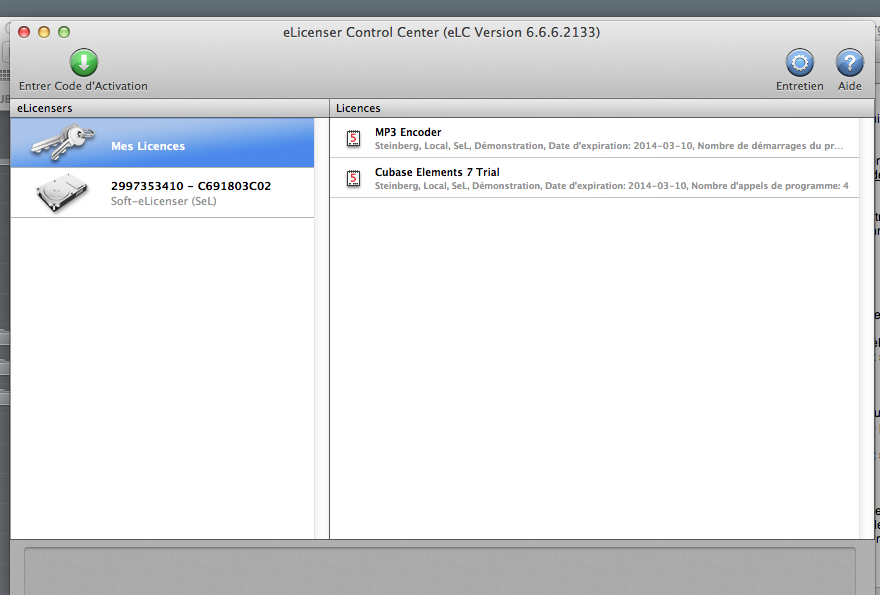Select the hard drive Soft-eLicenser icon
This screenshot has width=880, height=595.
pyautogui.click(x=62, y=193)
